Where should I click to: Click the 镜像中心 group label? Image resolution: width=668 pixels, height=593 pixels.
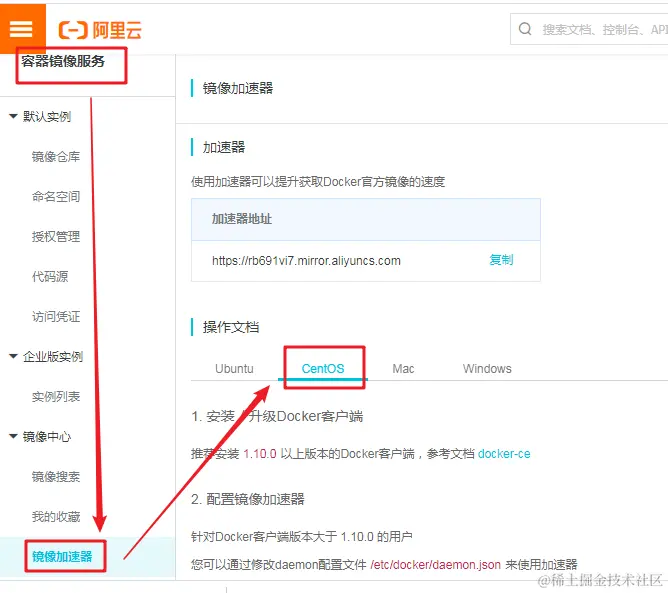pyautogui.click(x=47, y=436)
